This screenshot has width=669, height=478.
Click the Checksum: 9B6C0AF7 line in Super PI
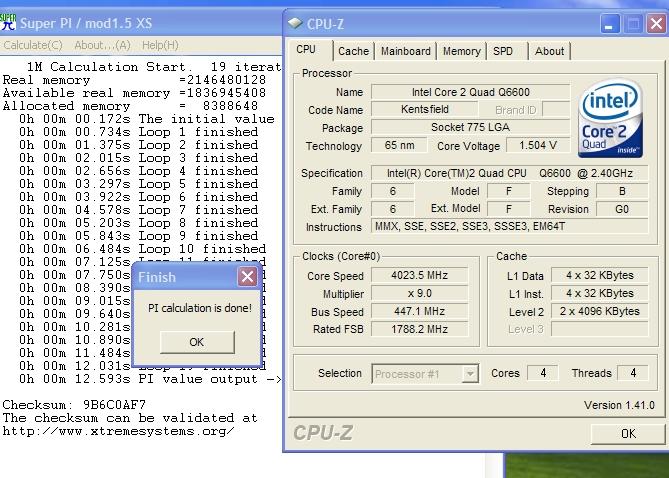coord(74,405)
